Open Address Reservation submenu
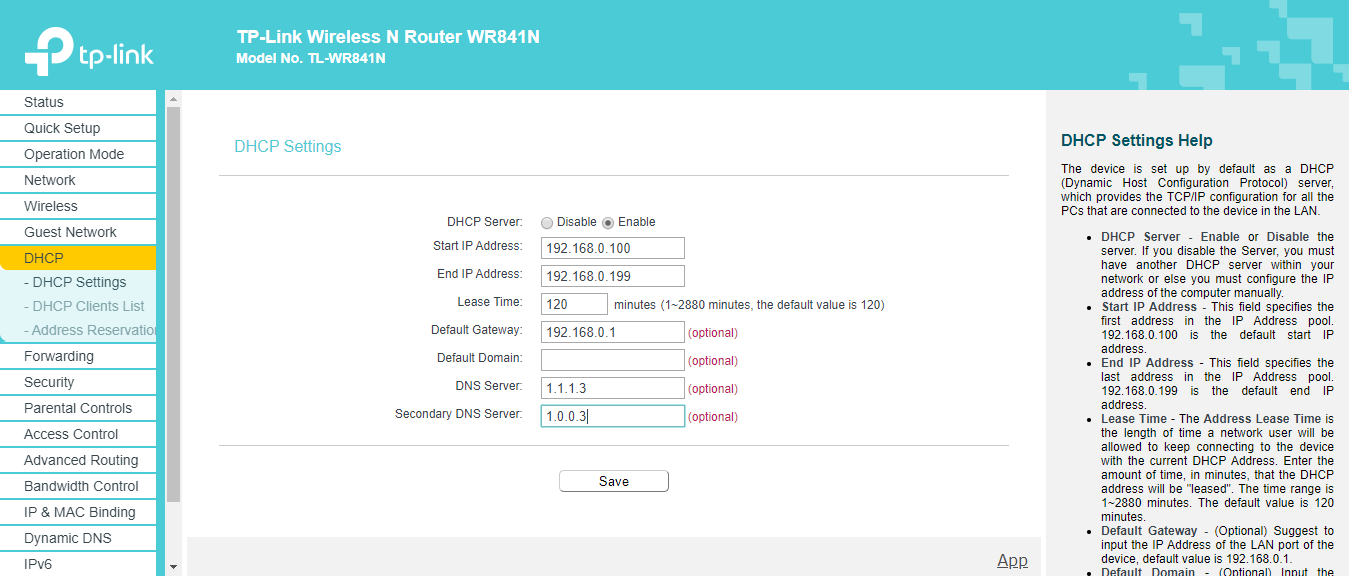This screenshot has width=1349, height=576. tap(91, 330)
